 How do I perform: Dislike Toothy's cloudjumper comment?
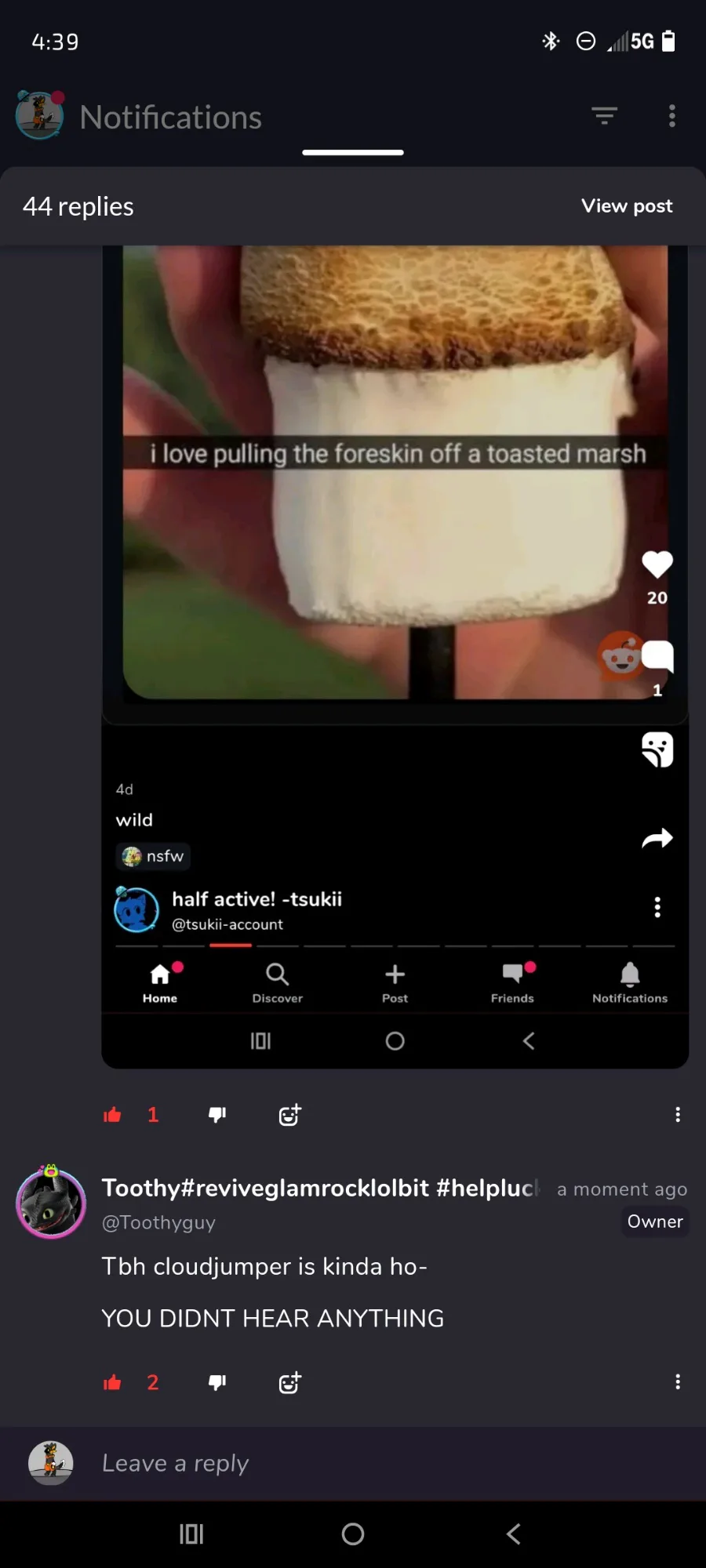pos(217,1382)
